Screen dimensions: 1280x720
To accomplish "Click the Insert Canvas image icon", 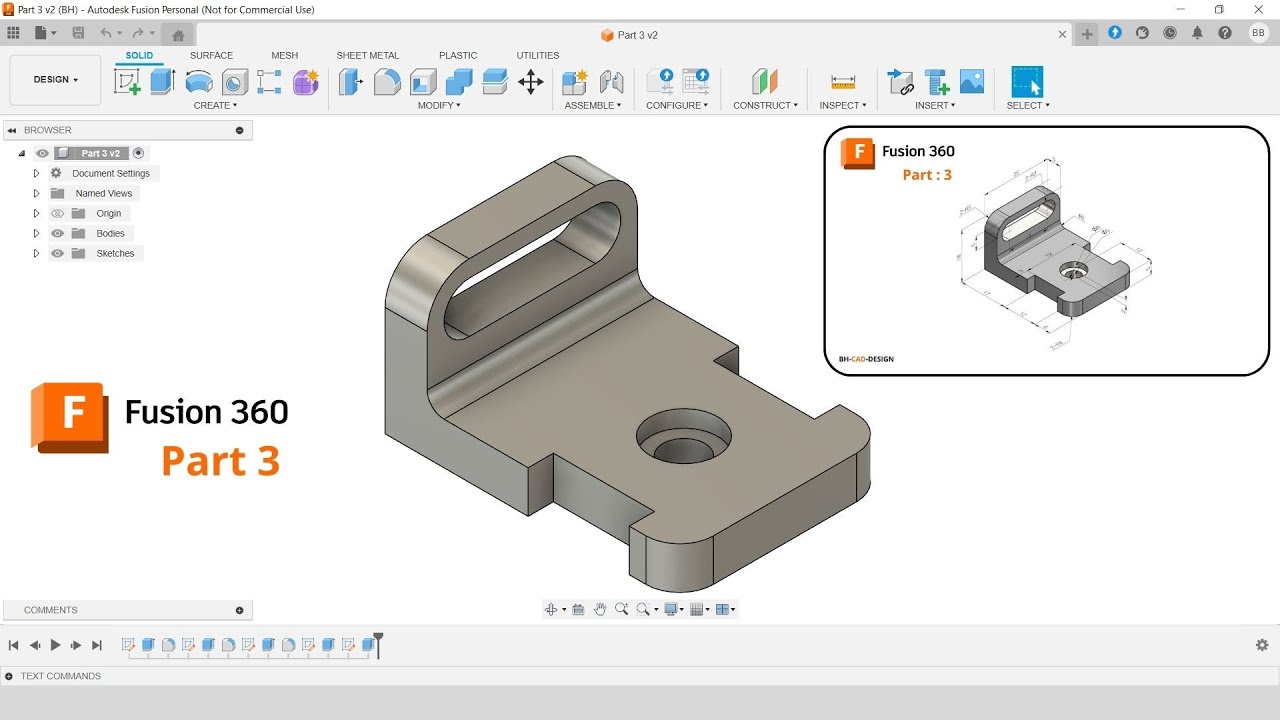I will [972, 82].
